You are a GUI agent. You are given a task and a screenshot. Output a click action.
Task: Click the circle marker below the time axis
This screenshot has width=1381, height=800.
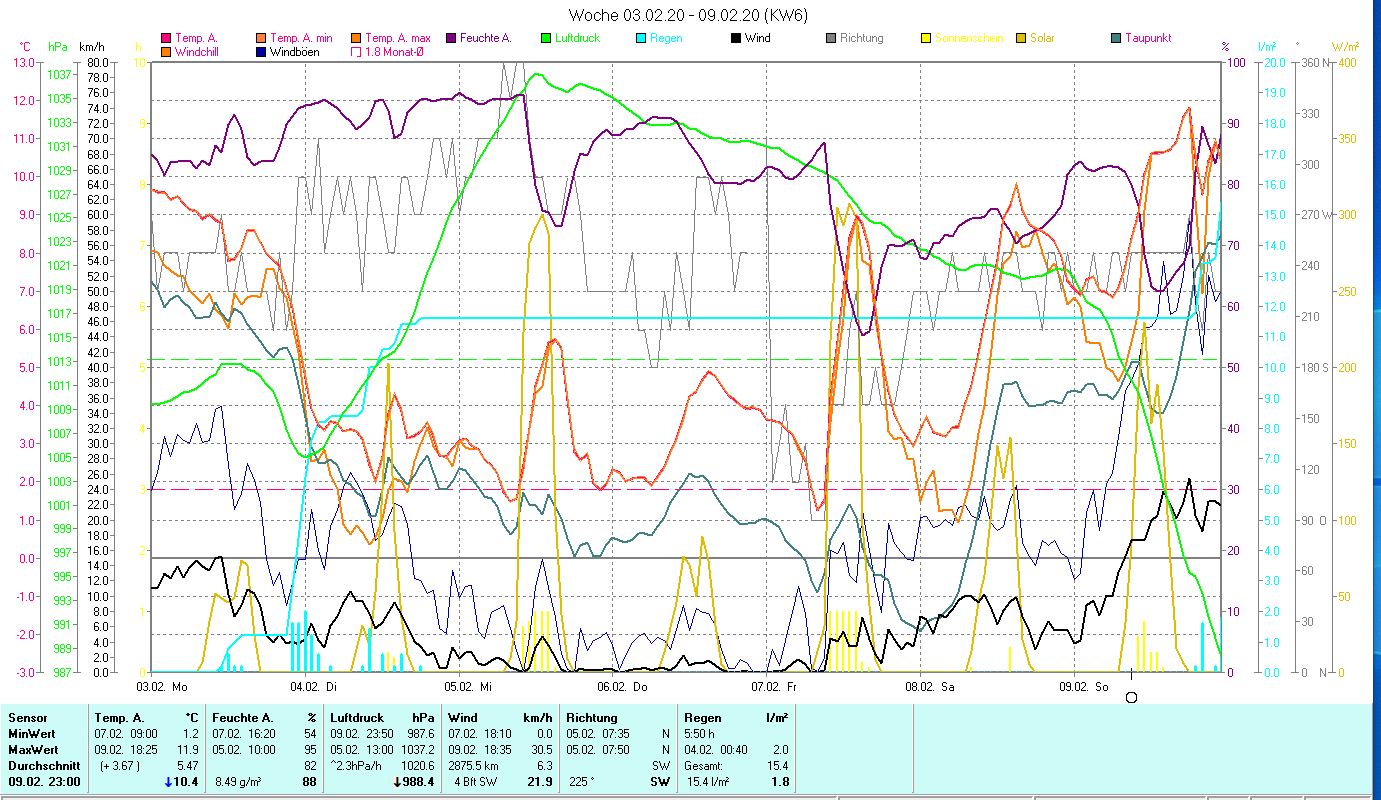[1131, 697]
